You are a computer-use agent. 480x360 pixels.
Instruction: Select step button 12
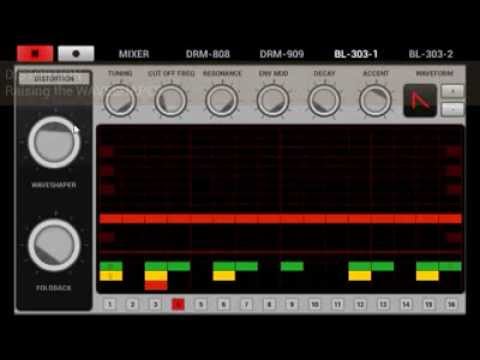coord(360,304)
